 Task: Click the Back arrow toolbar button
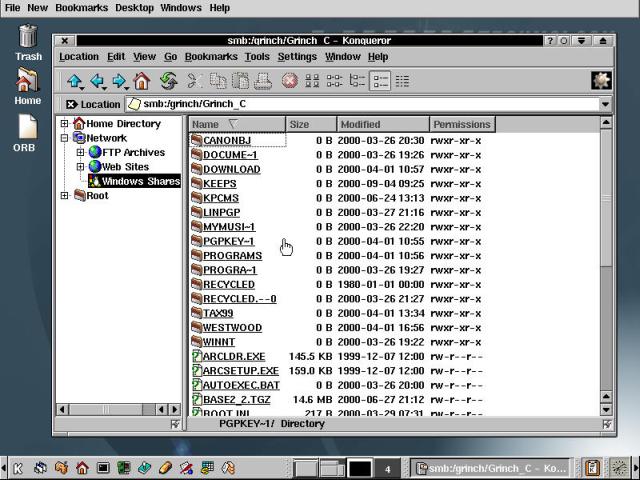97,81
